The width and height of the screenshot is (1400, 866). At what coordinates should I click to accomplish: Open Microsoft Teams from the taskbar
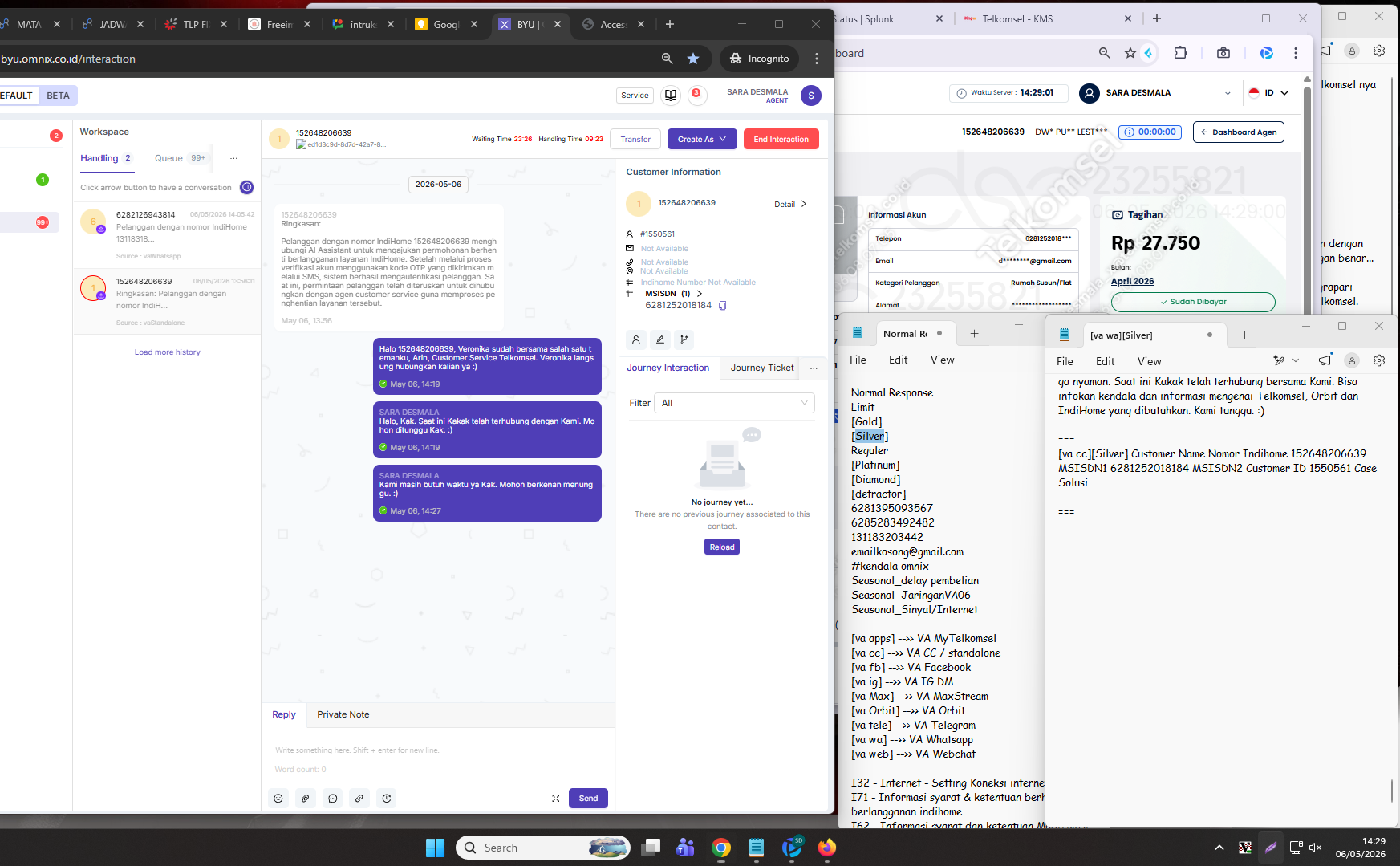tap(686, 848)
